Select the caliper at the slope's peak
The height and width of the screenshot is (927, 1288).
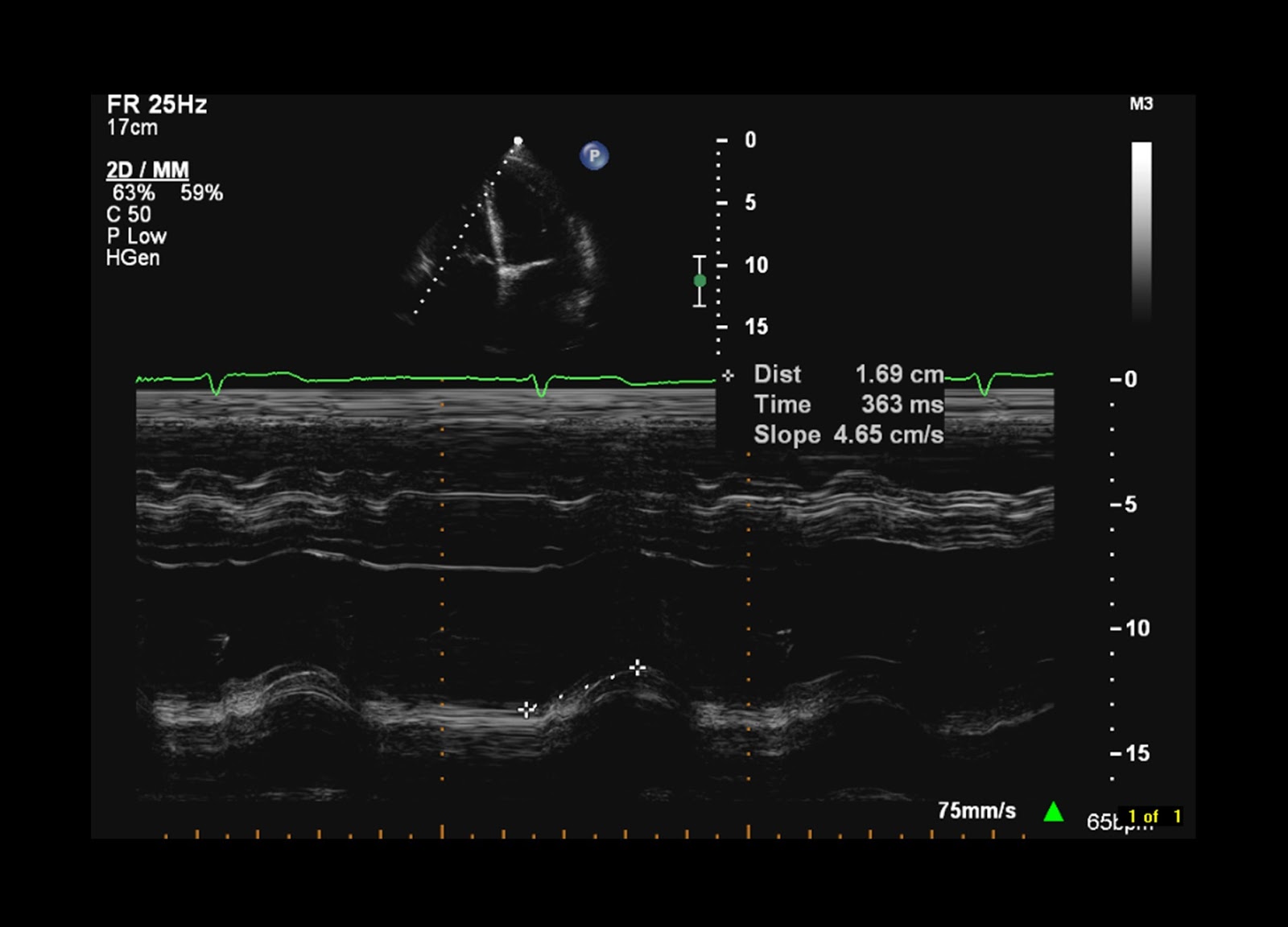point(637,668)
